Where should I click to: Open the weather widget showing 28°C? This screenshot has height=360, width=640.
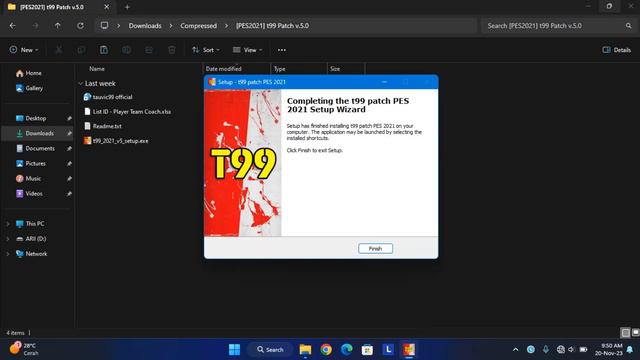click(x=24, y=349)
